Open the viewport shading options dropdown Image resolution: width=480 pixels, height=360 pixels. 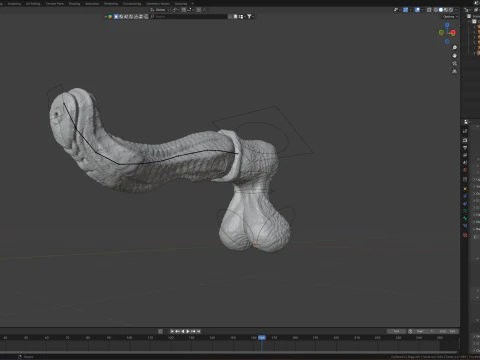[456, 10]
